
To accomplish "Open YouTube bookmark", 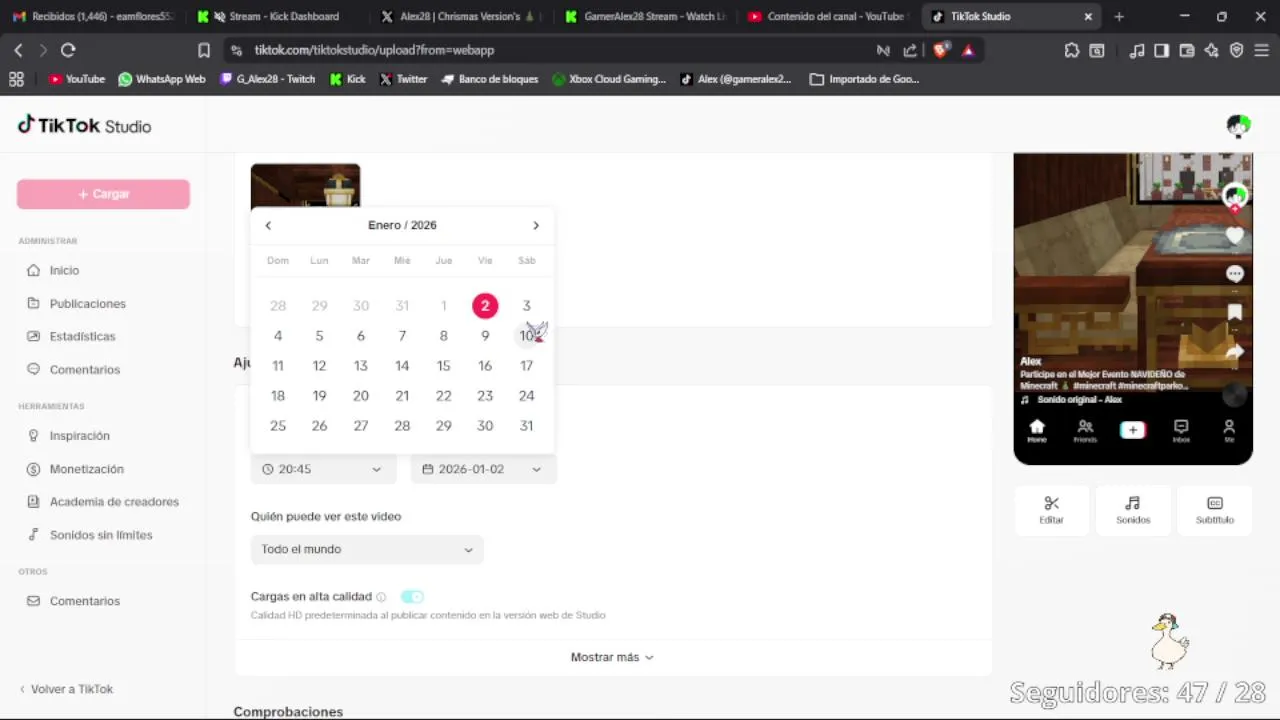I will click(x=77, y=79).
